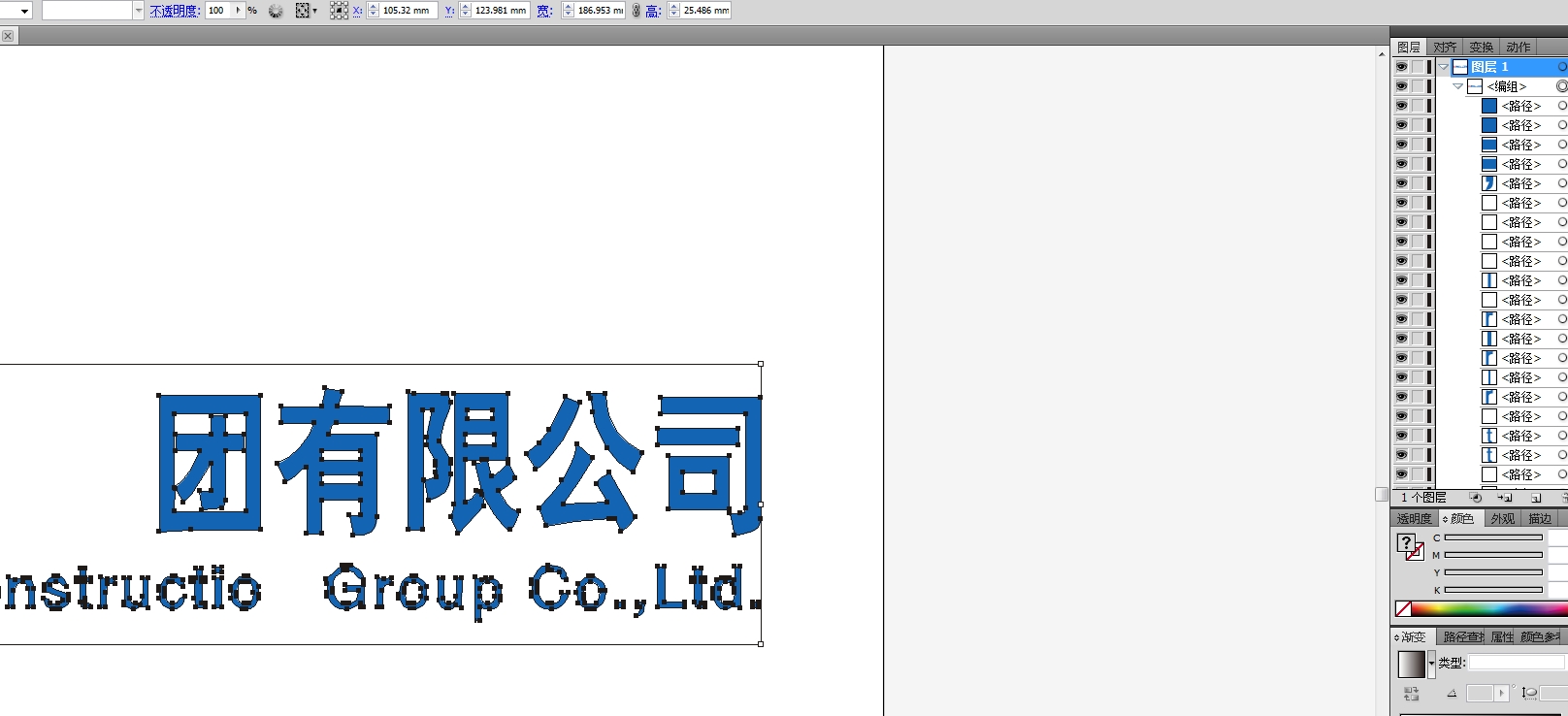This screenshot has height=716, width=1568.
Task: Click the gradient aspect ratio icon
Action: (1529, 693)
